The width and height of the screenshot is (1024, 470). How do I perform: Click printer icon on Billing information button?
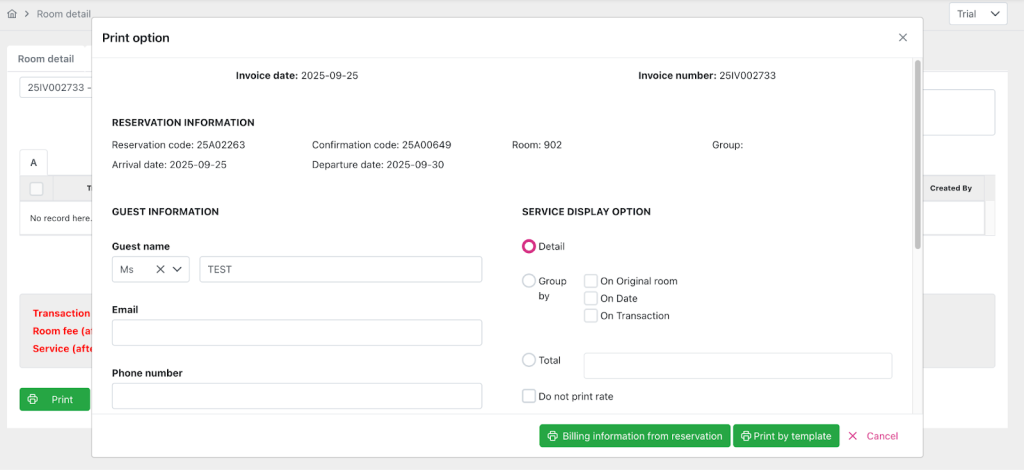tap(552, 436)
